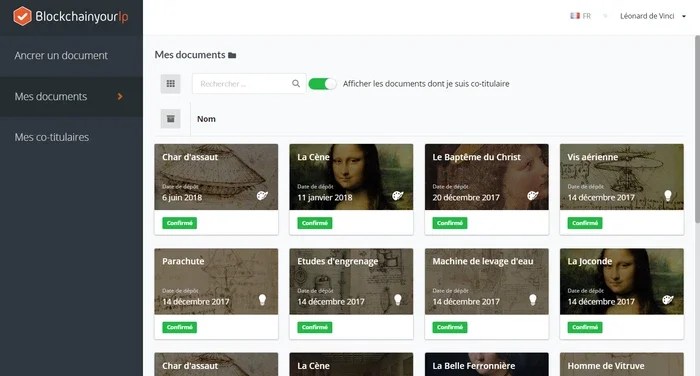
Task: Click Confirmé badge under first Char d'assaut
Action: coord(179,223)
